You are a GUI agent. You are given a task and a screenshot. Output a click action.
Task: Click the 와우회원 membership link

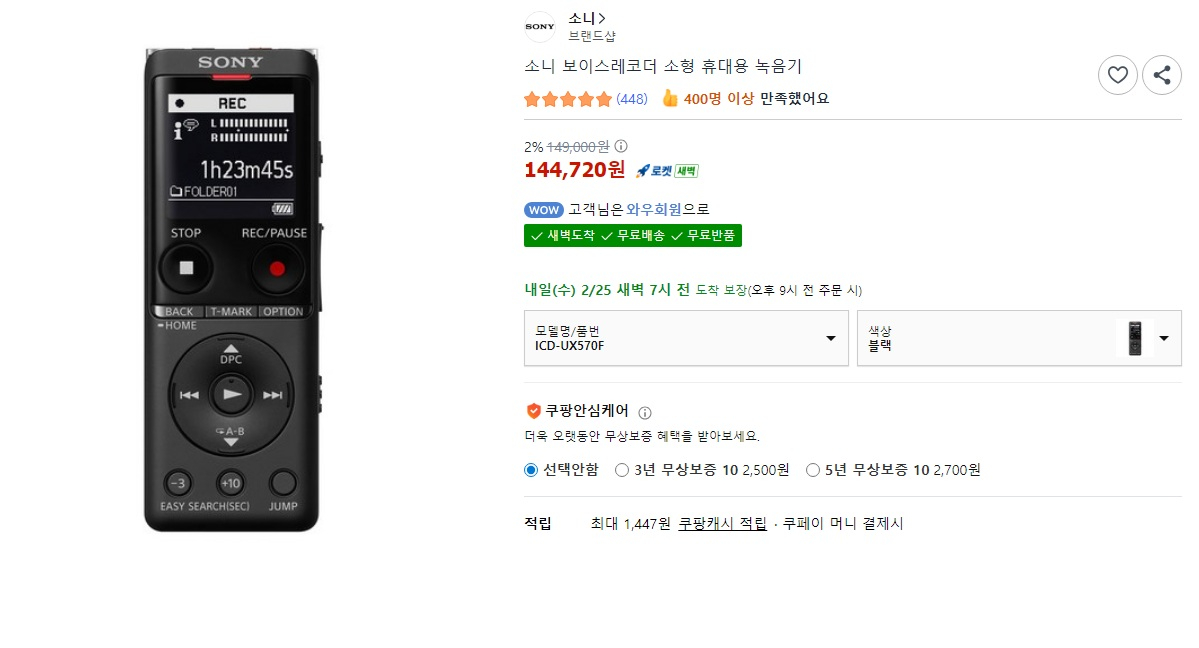click(x=654, y=210)
